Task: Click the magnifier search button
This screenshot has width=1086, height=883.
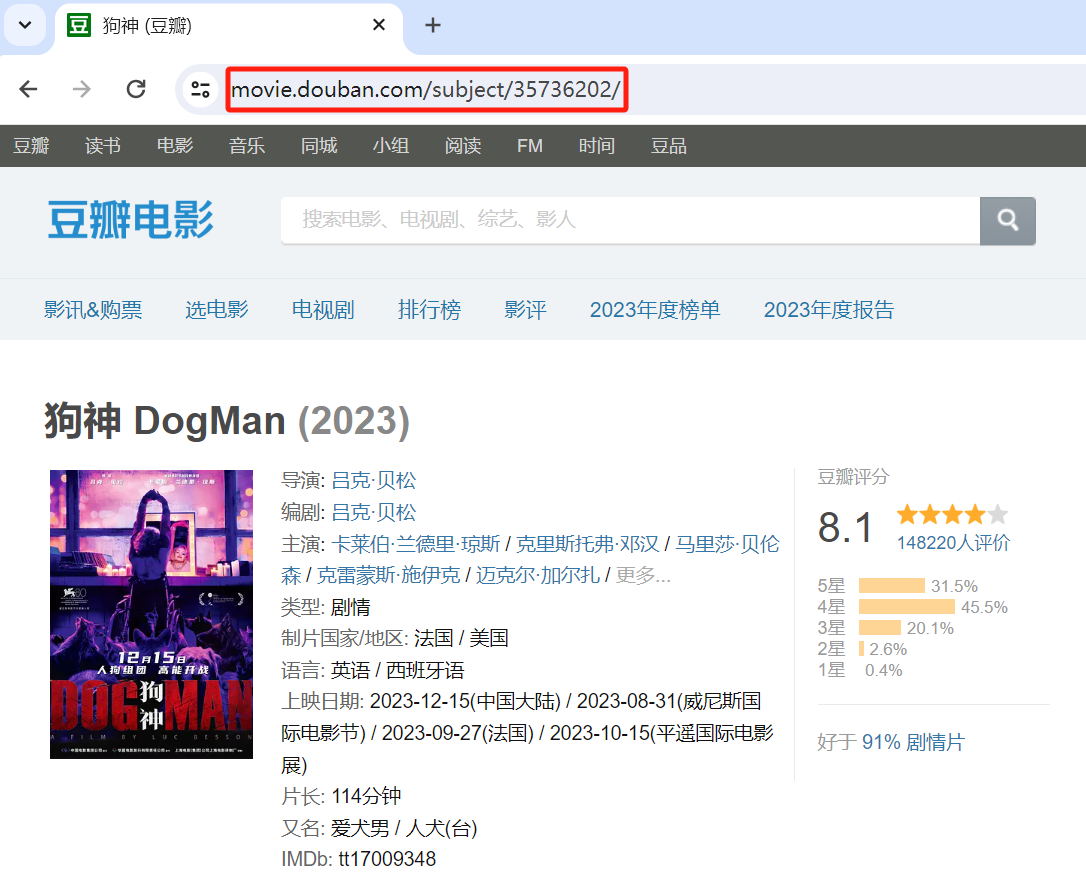Action: click(1007, 220)
